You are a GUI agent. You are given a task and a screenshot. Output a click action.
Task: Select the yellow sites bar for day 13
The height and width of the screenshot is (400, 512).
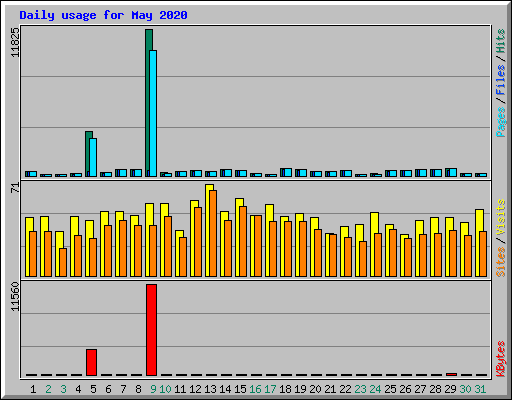pyautogui.click(x=209, y=230)
